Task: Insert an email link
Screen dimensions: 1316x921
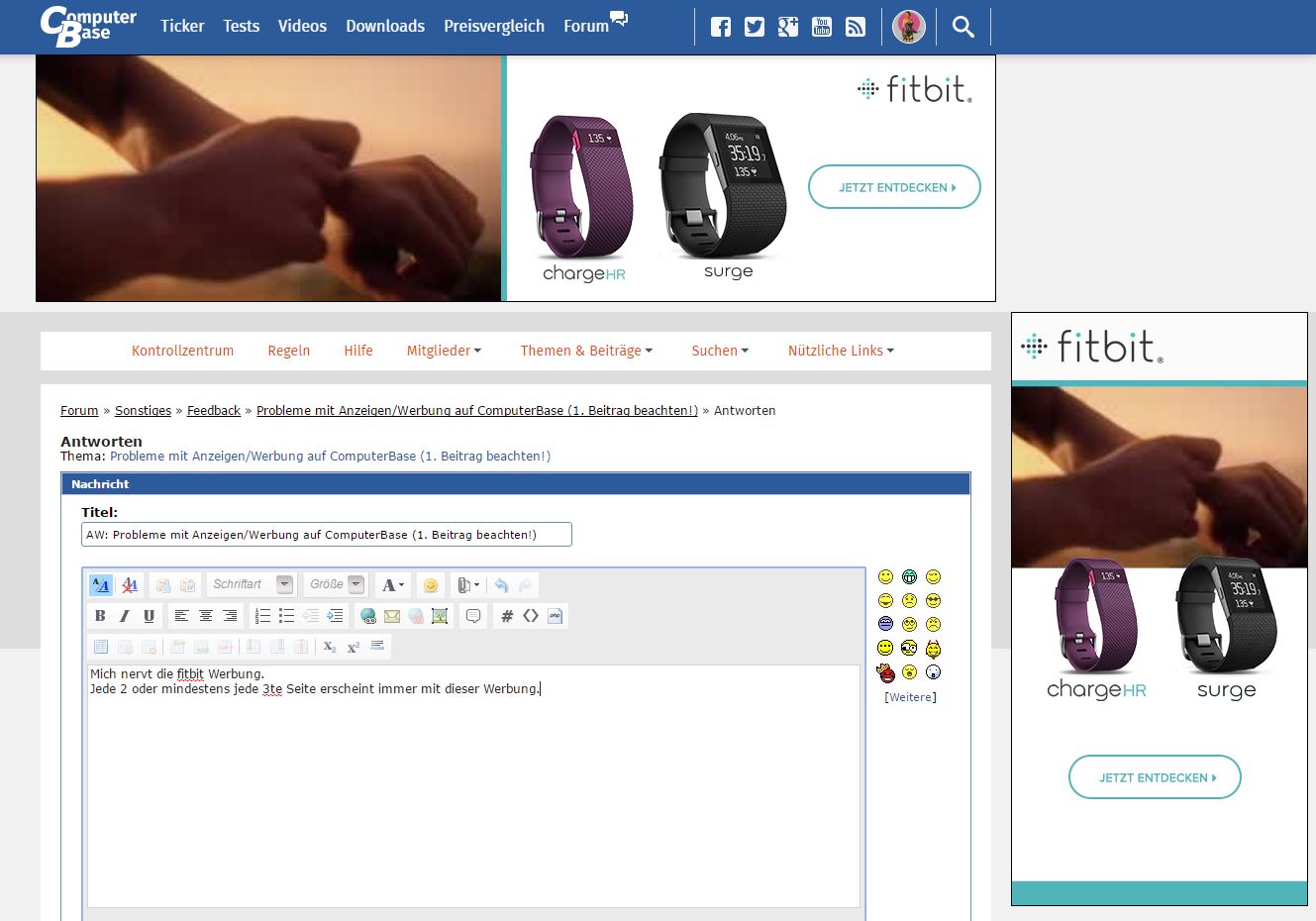Action: click(x=392, y=616)
